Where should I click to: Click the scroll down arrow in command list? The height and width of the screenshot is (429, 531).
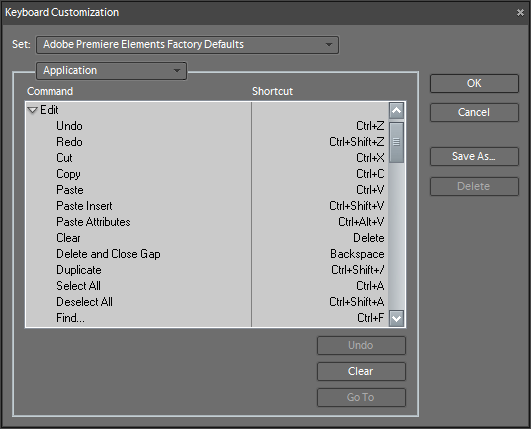click(x=396, y=318)
